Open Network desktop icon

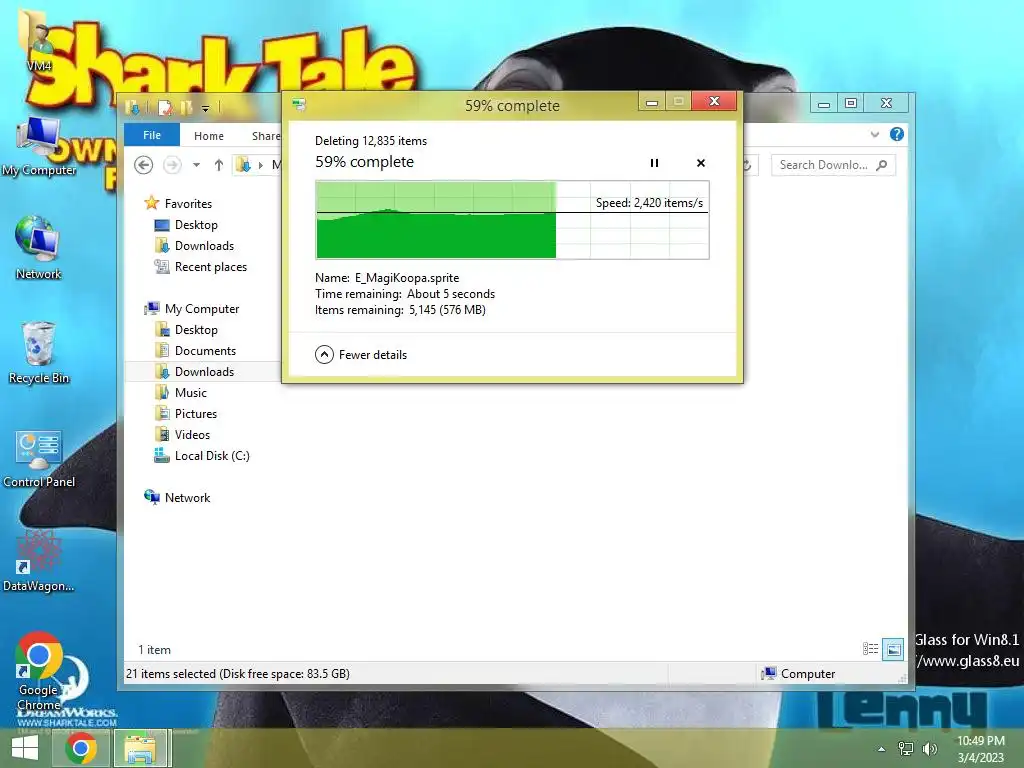pos(38,248)
